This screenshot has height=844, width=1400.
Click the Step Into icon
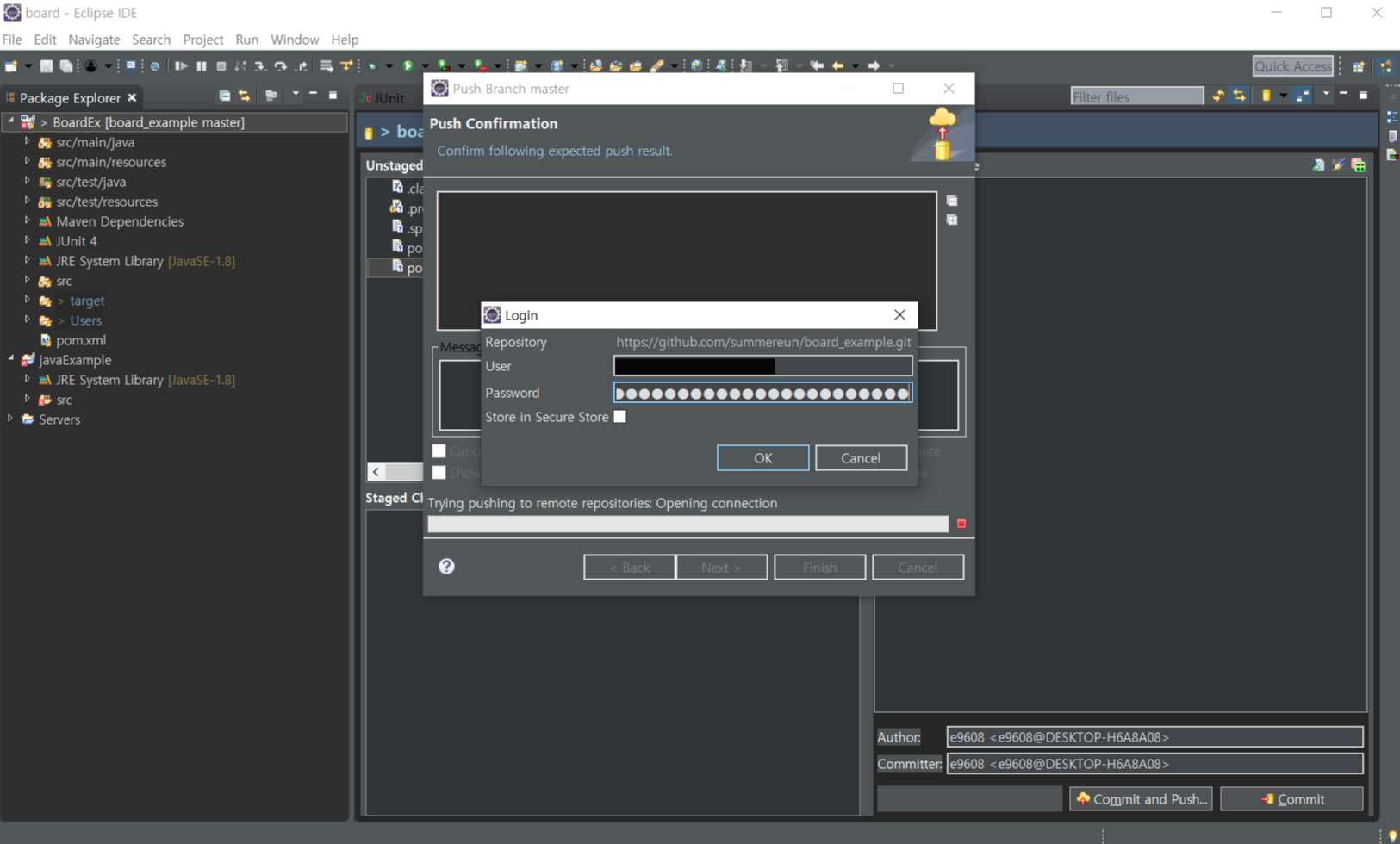pyautogui.click(x=259, y=65)
